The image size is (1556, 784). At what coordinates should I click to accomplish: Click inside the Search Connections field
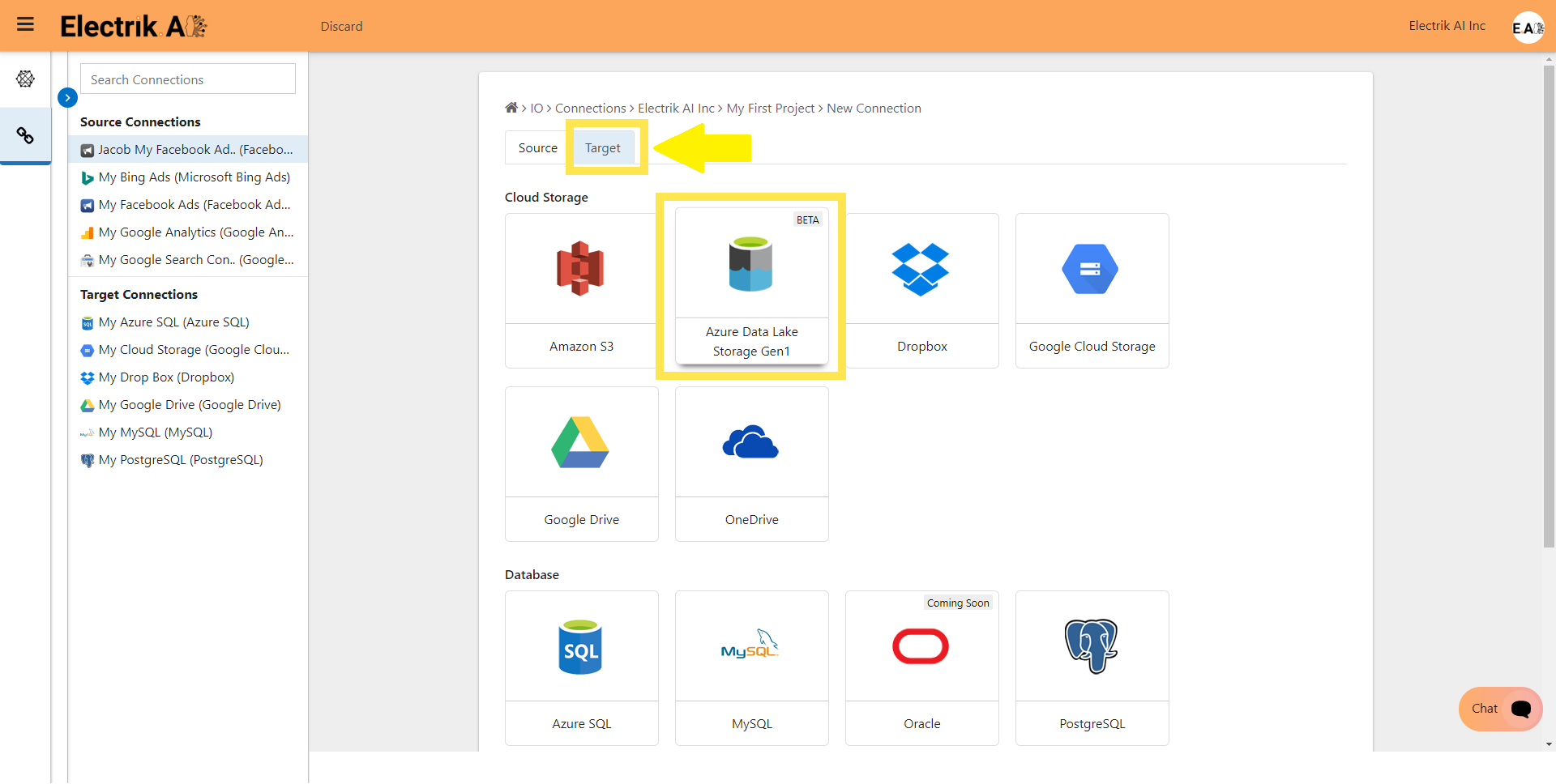coord(187,79)
